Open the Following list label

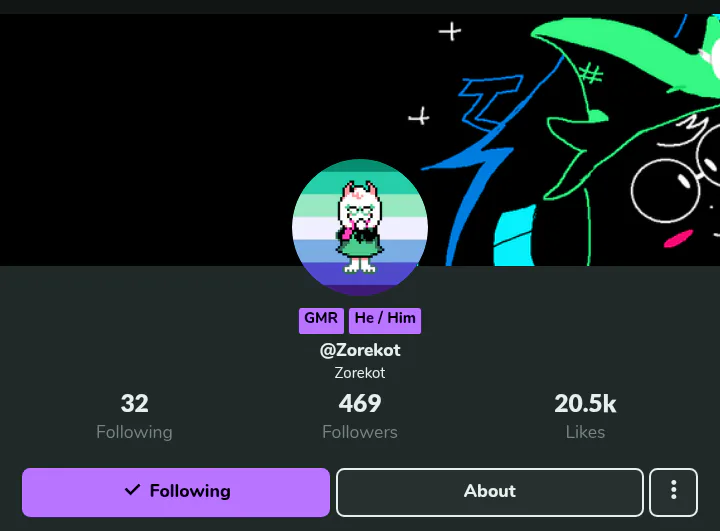pos(135,432)
